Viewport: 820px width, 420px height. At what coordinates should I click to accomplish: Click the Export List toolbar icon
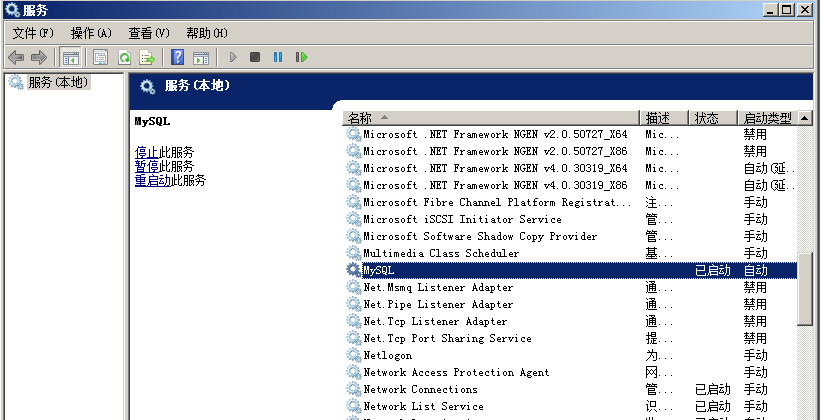[x=147, y=57]
